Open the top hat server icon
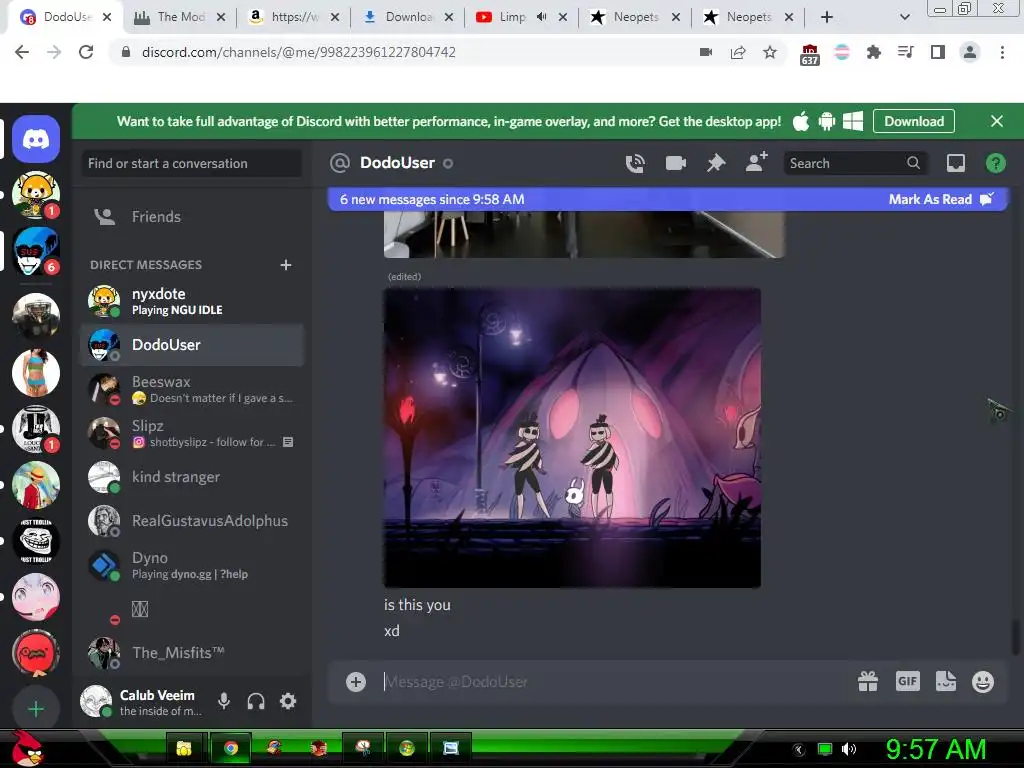Viewport: 1024px width, 768px height. pyautogui.click(x=36, y=428)
